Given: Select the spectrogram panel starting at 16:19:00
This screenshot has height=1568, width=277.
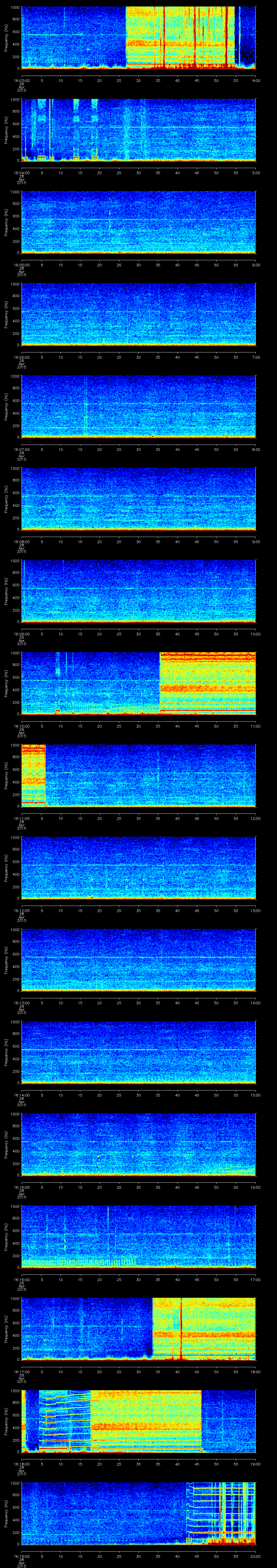Looking at the screenshot, I should pos(139,1514).
